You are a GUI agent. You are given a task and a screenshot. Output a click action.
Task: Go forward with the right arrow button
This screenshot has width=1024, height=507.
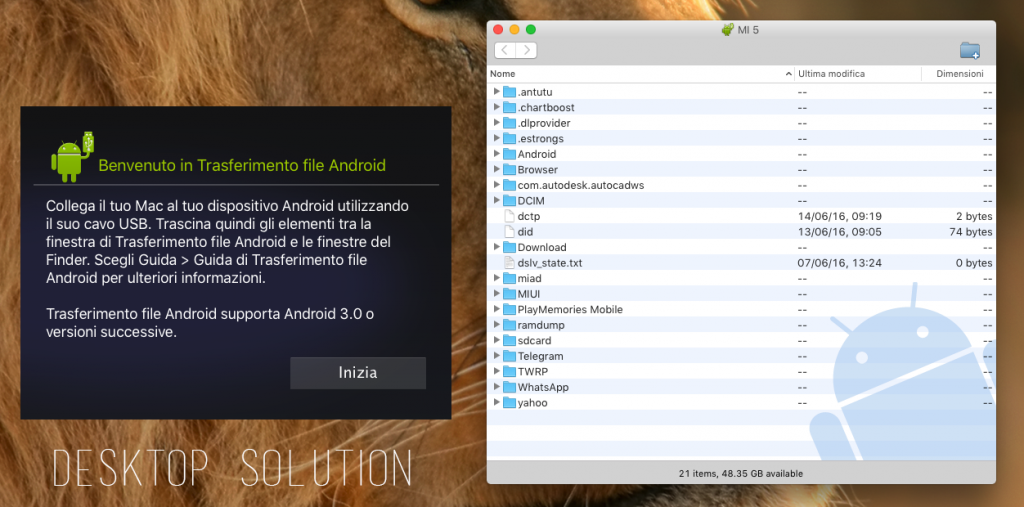526,50
